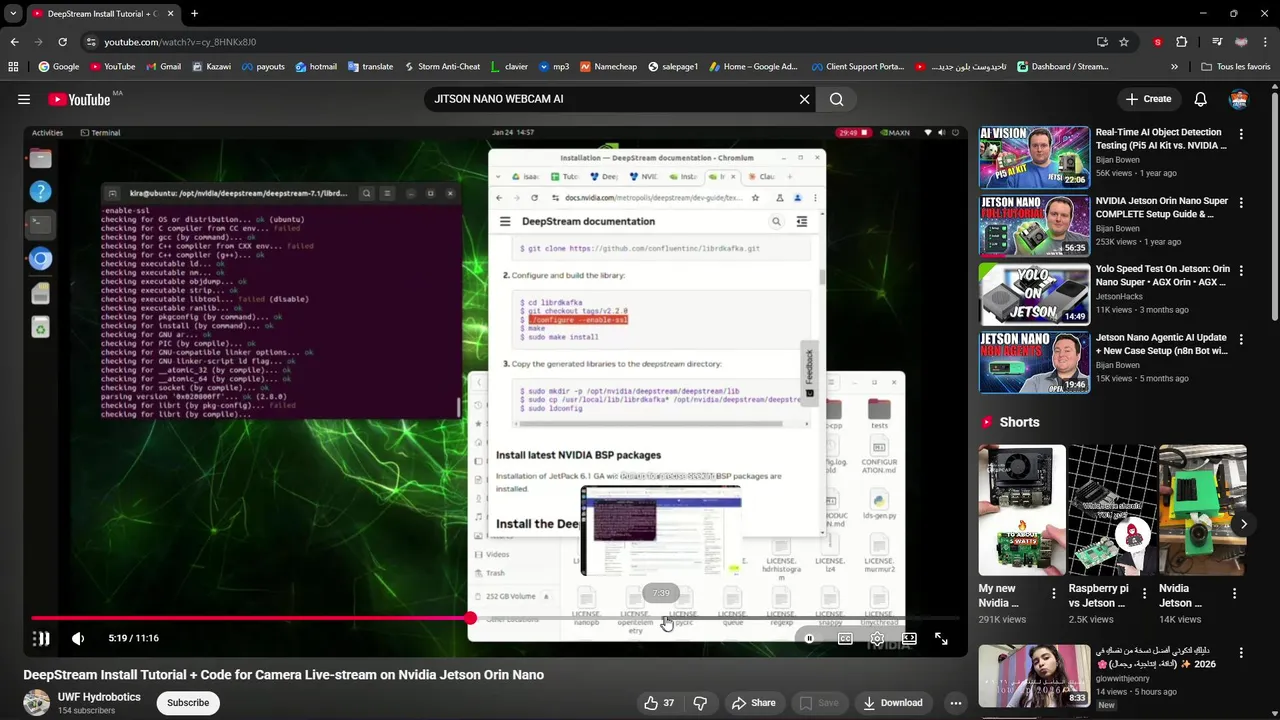Open options menu for Jetson Nano Agentic AI video
1280x720 pixels.
1241,340
